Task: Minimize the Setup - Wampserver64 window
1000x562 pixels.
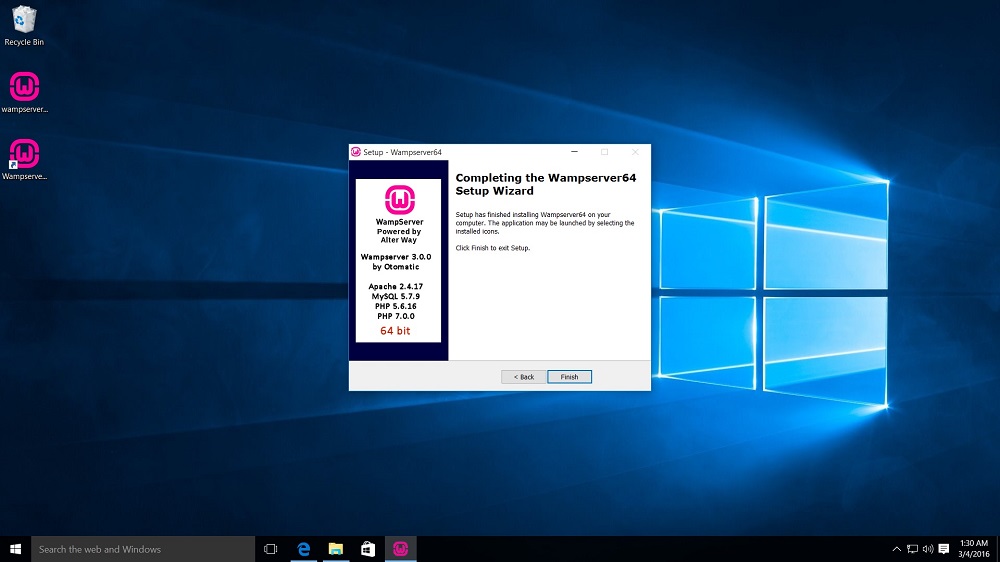Action: [x=574, y=152]
